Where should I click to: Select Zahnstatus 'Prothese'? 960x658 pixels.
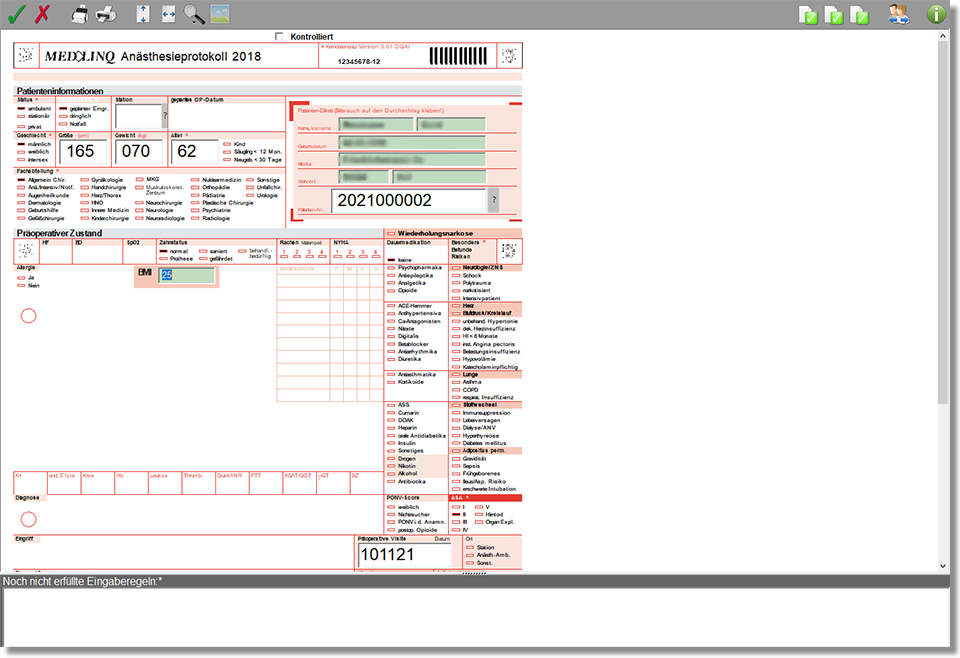(x=163, y=259)
